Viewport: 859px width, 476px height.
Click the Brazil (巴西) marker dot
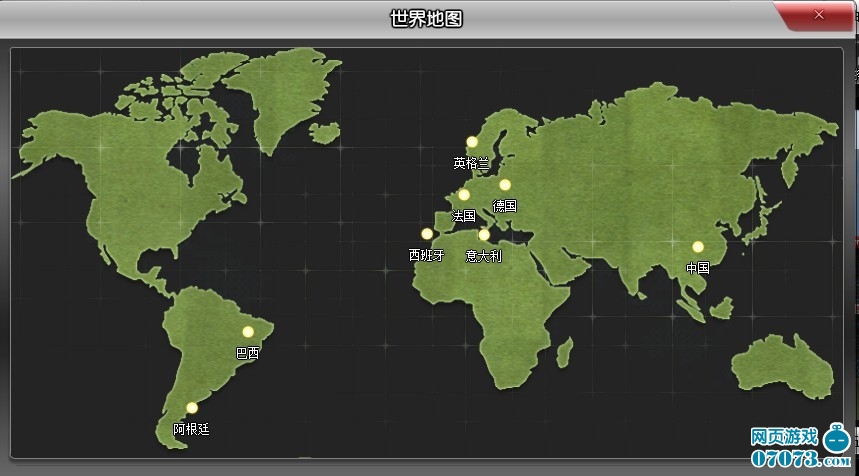coord(248,332)
